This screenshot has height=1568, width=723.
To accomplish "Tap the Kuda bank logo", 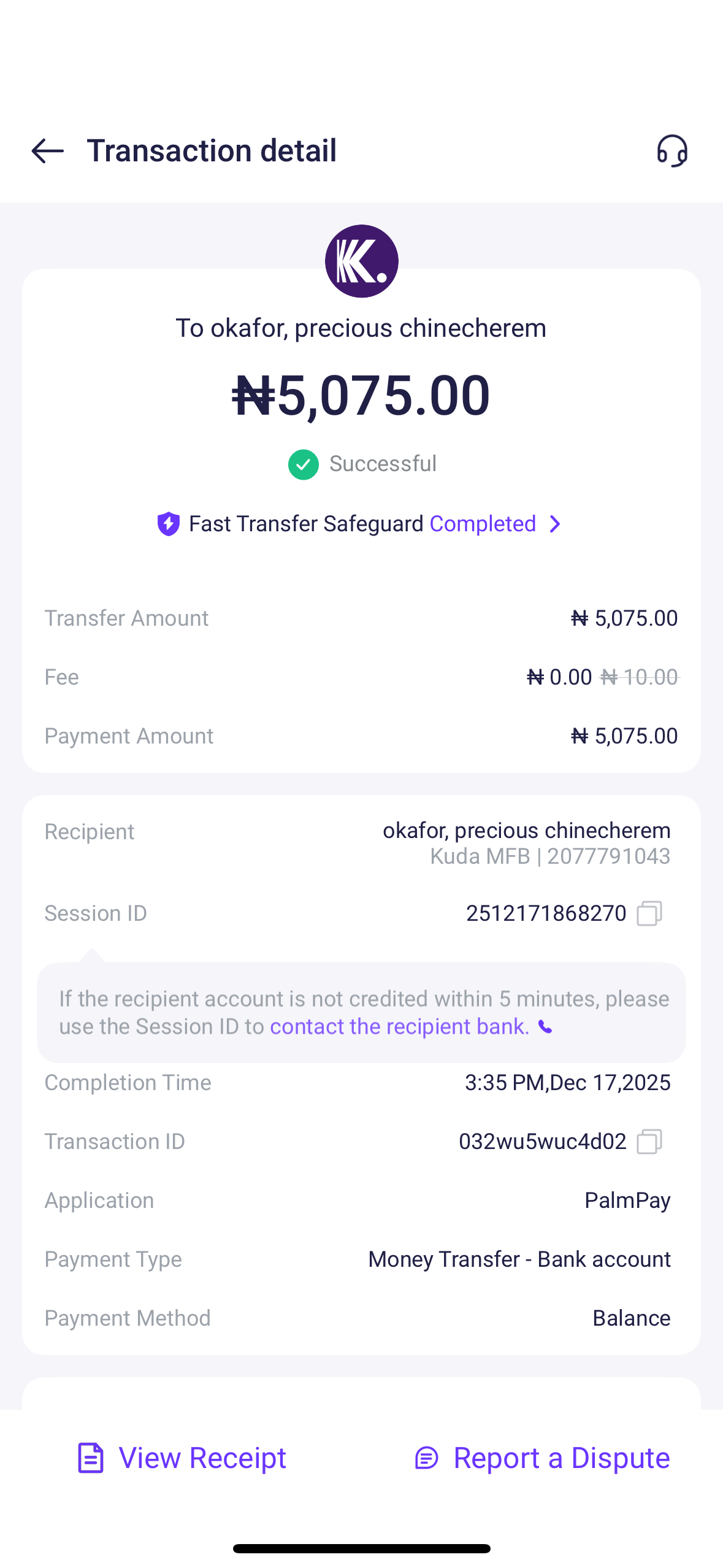I will tap(361, 261).
